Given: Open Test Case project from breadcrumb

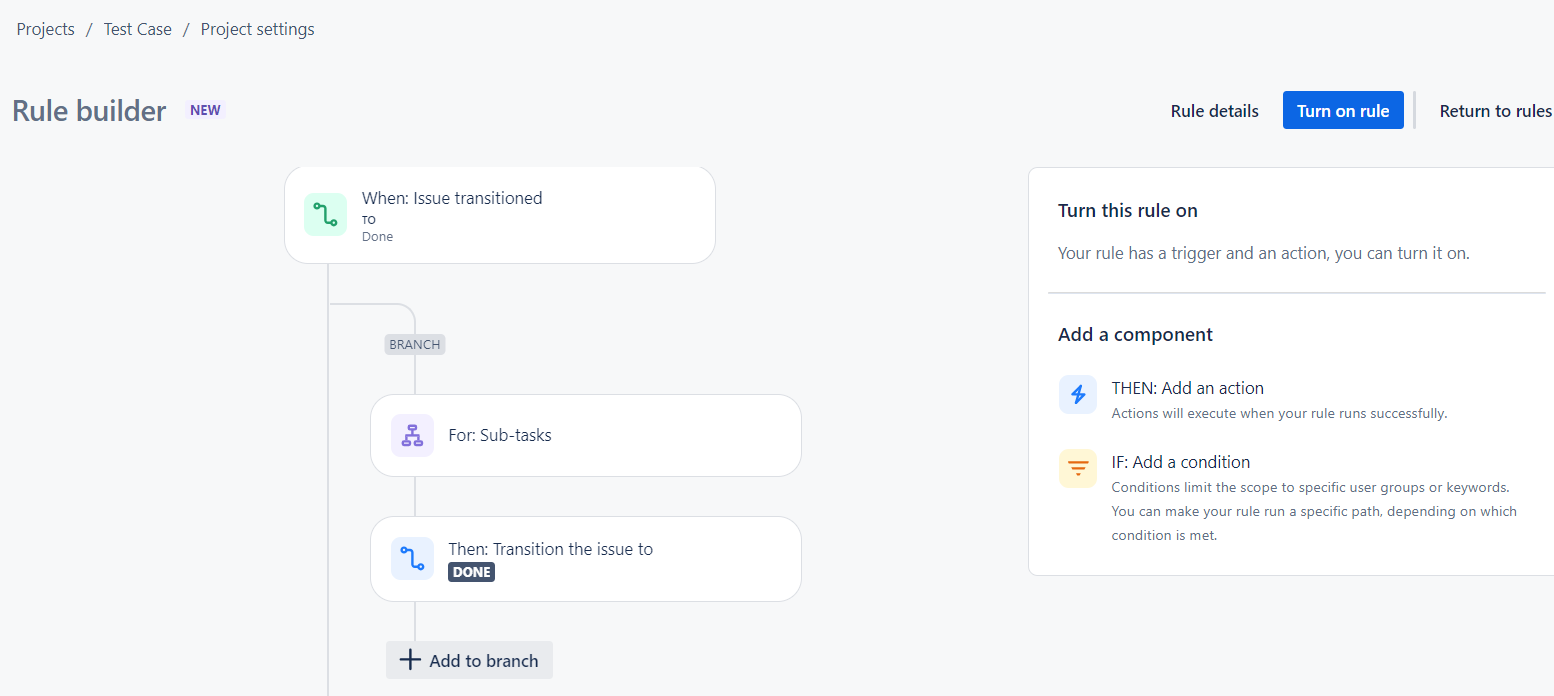Looking at the screenshot, I should pos(137,29).
